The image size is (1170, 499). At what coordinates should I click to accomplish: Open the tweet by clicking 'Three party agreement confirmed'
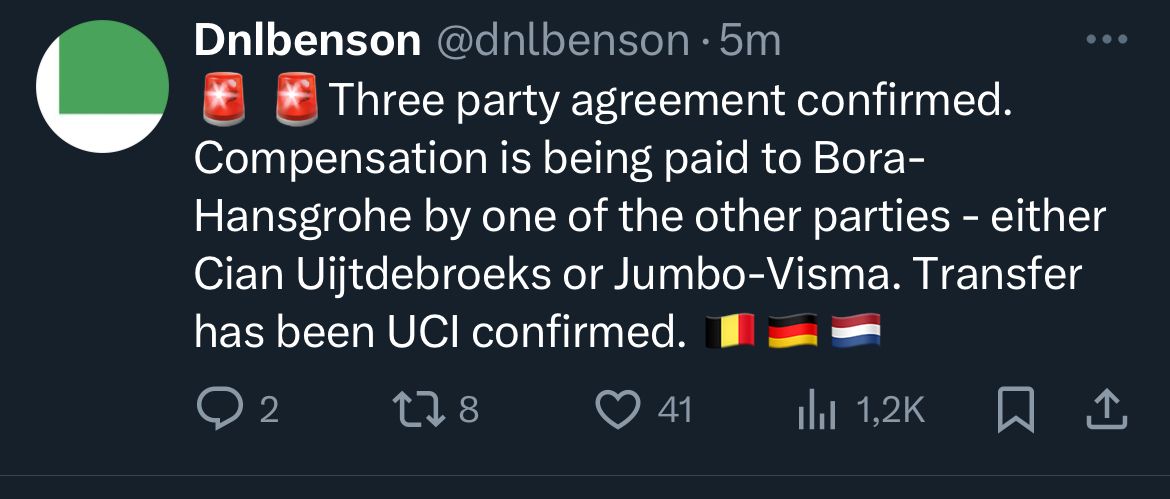point(664,99)
